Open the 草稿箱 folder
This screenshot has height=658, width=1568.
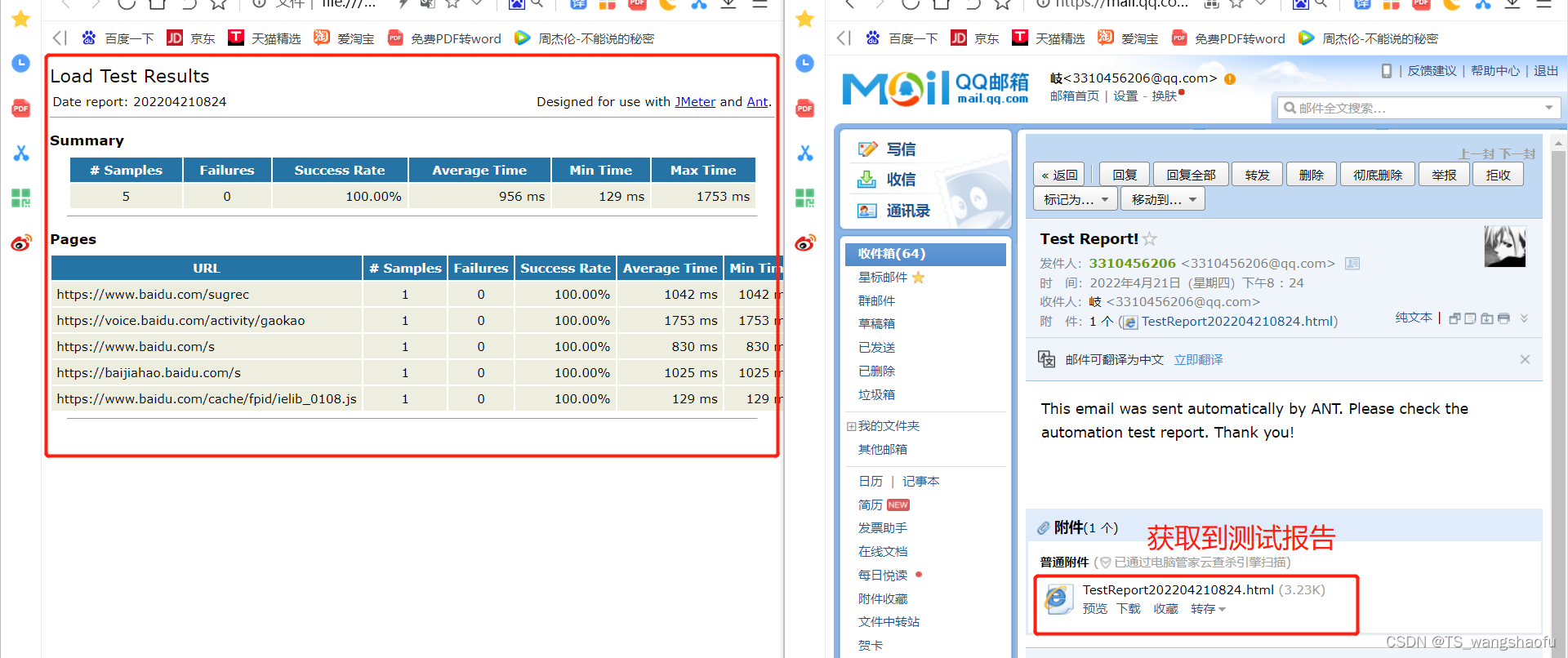click(x=876, y=324)
